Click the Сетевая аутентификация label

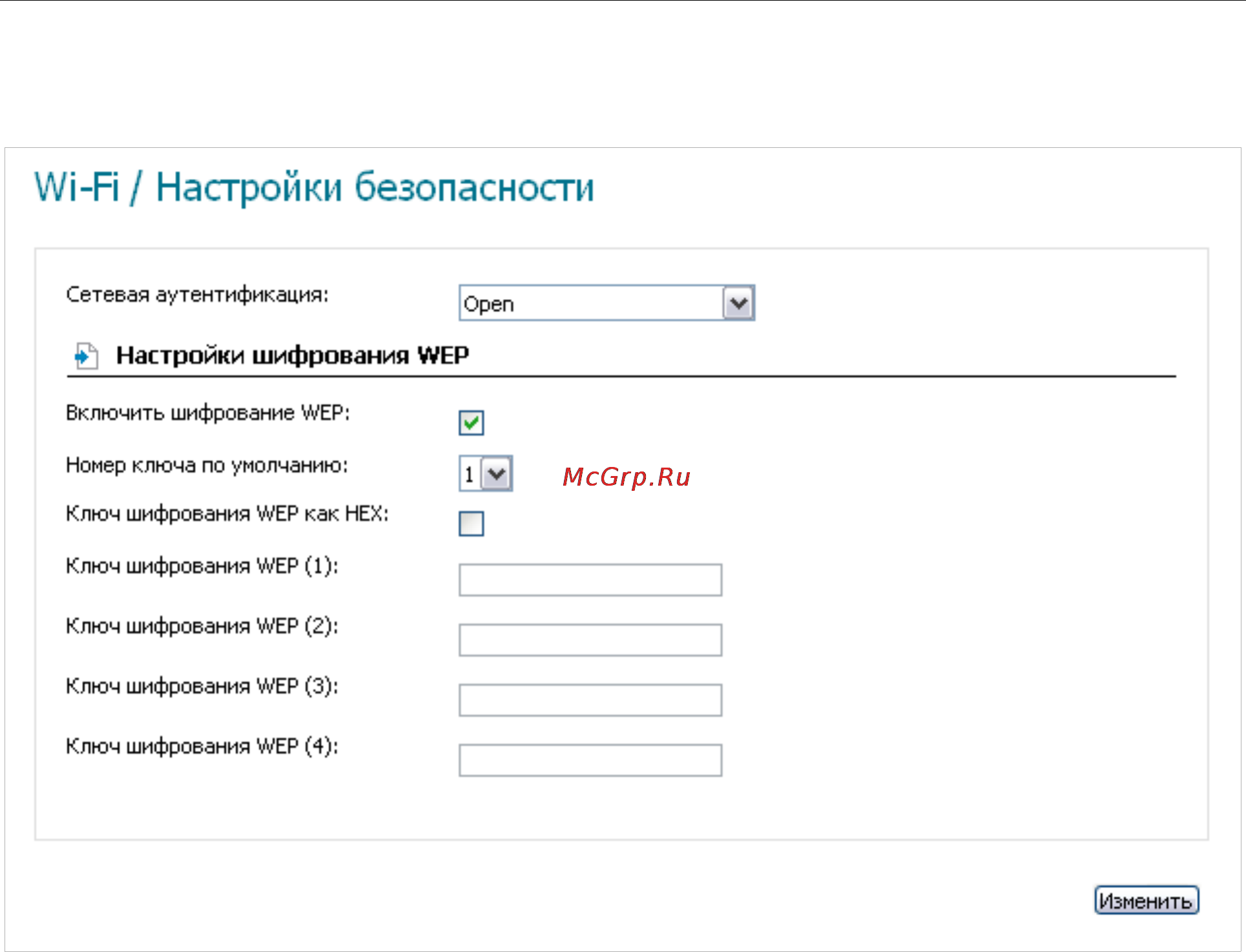[197, 295]
